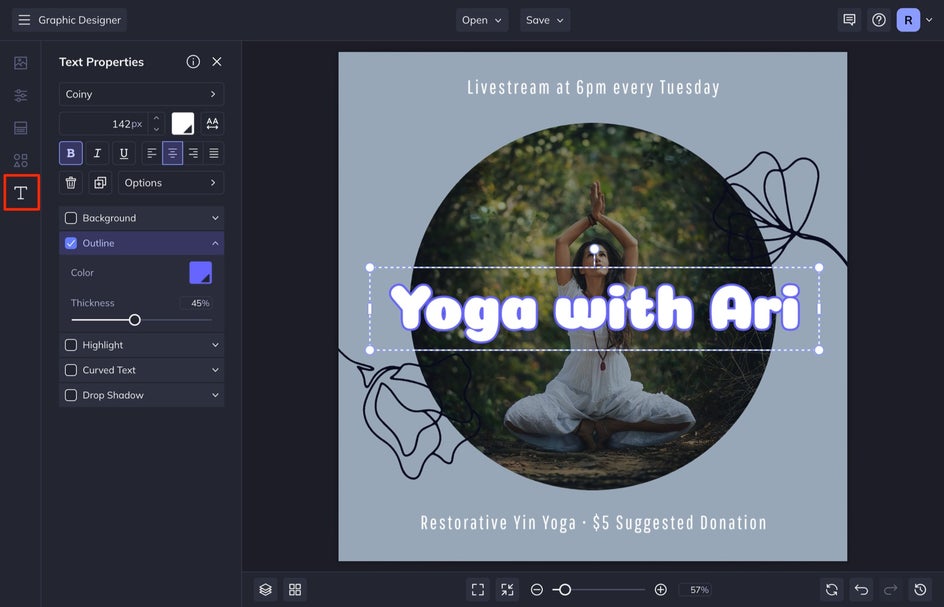This screenshot has width=944, height=607.
Task: Increase font size with up stepper
Action: (157, 118)
